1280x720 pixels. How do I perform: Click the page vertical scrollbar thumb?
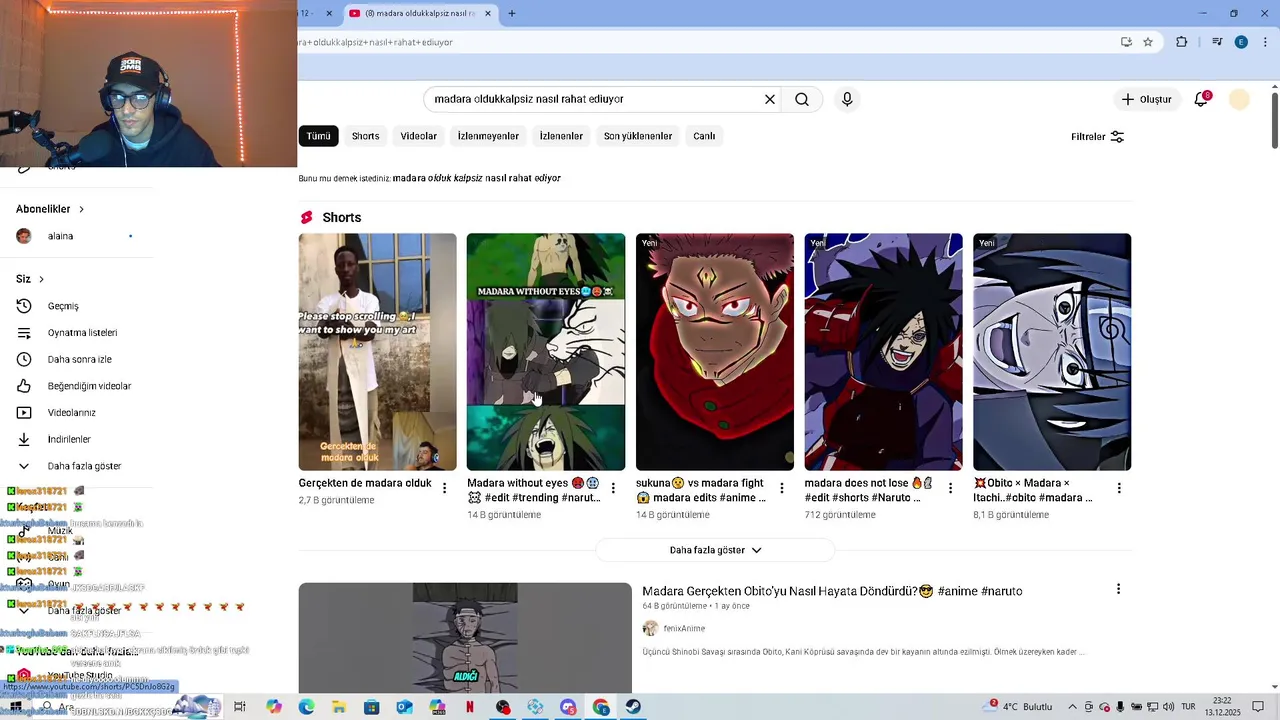click(x=1275, y=120)
